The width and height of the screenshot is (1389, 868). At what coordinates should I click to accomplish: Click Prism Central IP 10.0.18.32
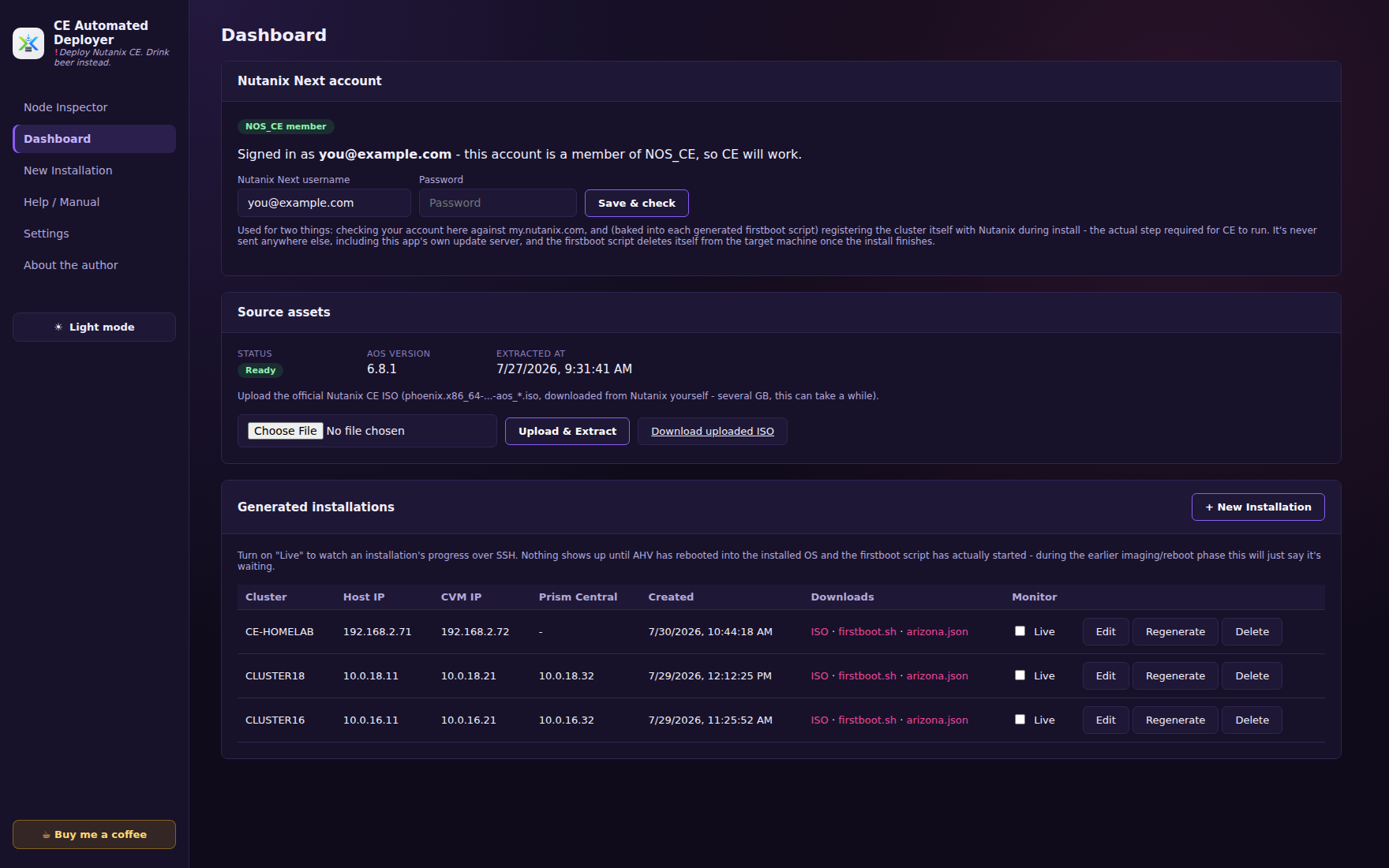pyautogui.click(x=567, y=675)
